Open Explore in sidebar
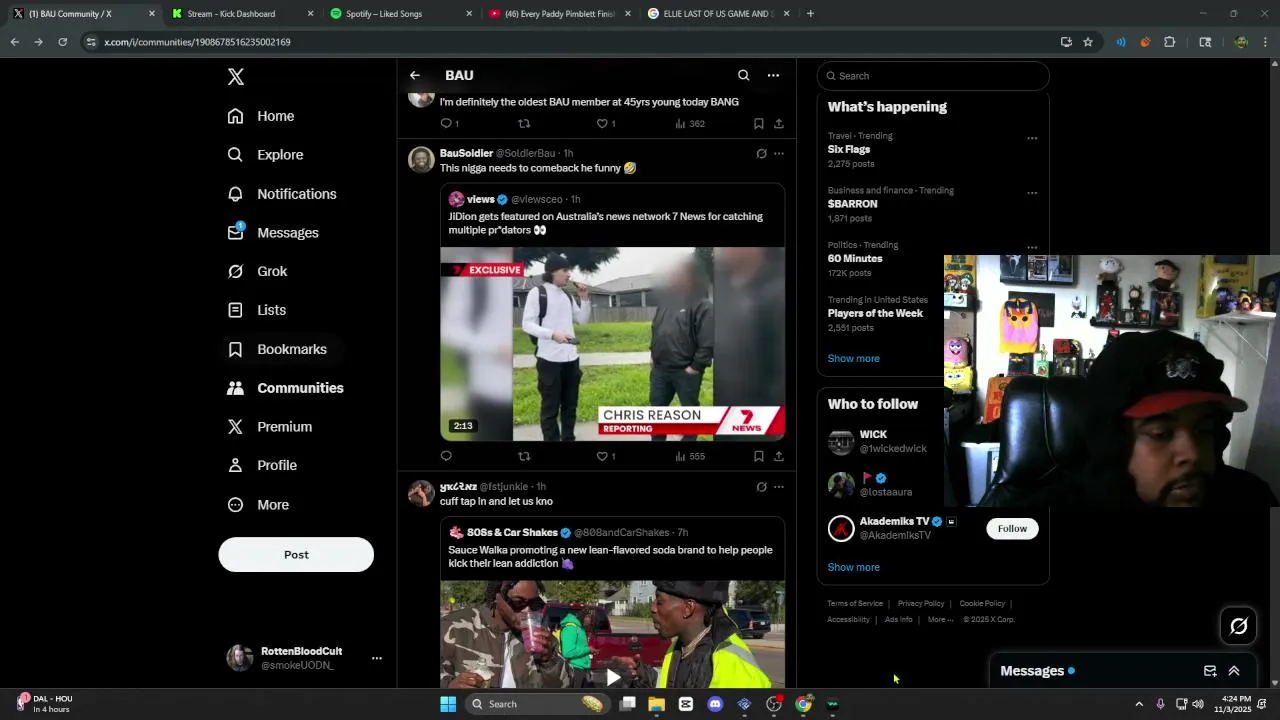Screen dimensions: 1280x720 coord(266,155)
